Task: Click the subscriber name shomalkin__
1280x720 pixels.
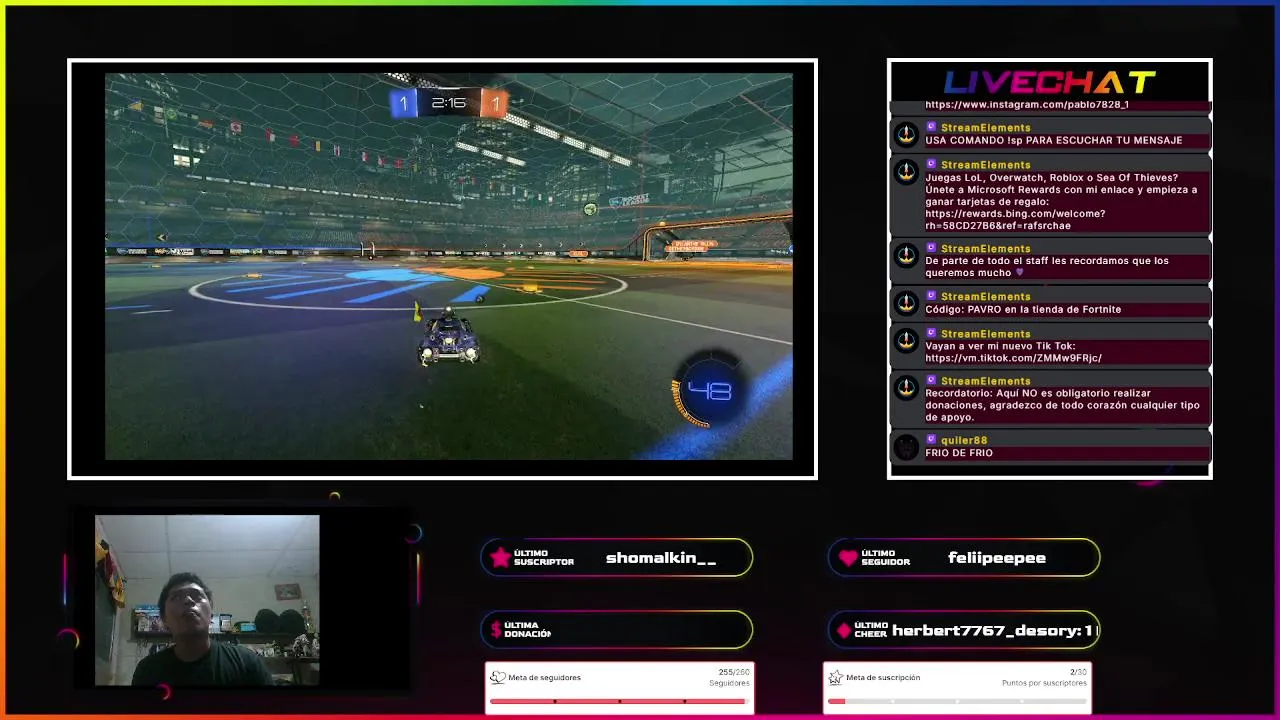Action: coord(661,558)
